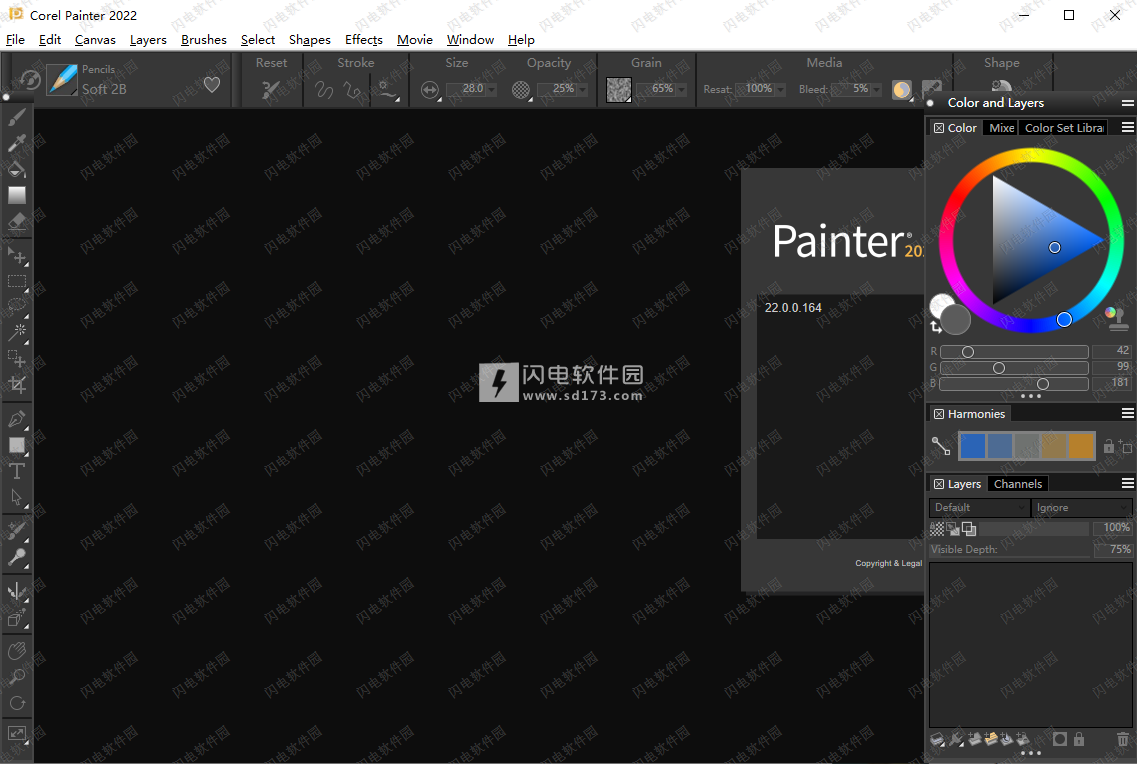1137x764 pixels.
Task: Click the additional color white swatch
Action: point(940,304)
